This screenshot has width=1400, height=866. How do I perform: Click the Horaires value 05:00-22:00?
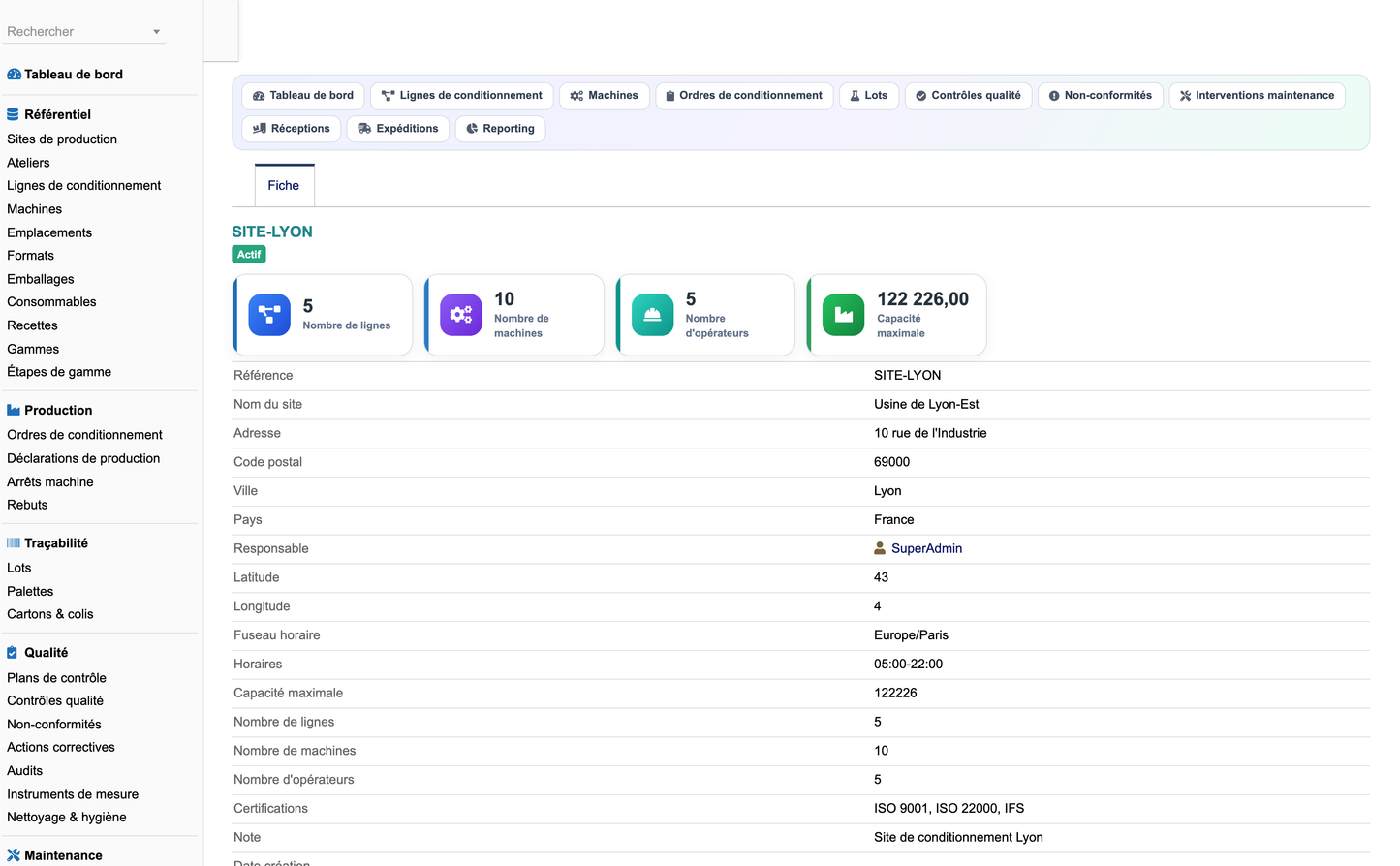(x=908, y=665)
